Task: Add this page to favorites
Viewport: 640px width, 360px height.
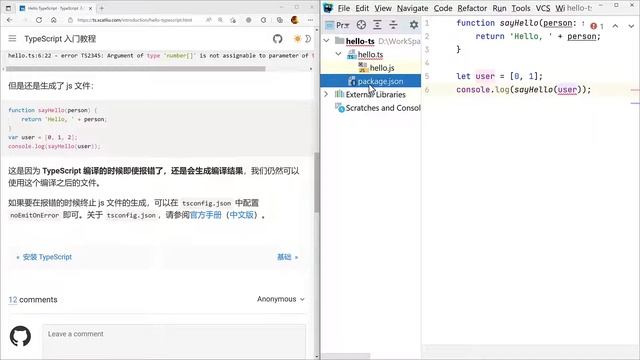Action: click(x=233, y=20)
